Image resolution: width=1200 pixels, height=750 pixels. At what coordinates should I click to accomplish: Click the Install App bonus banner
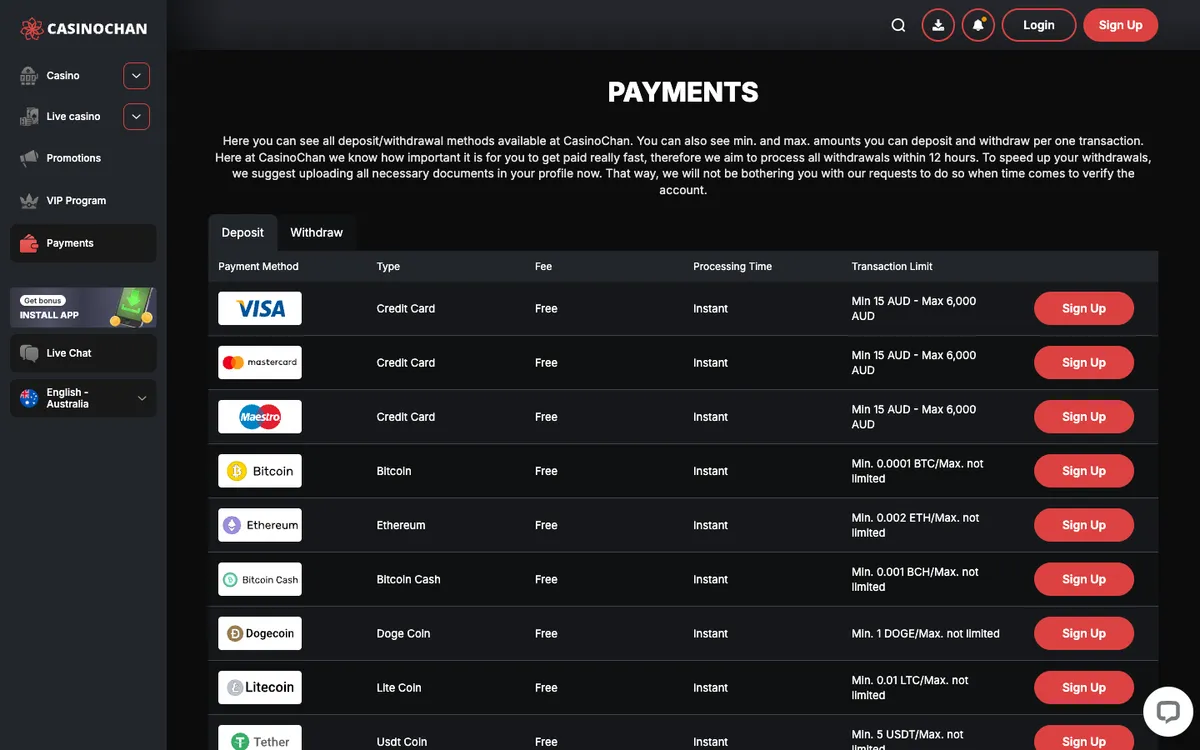pyautogui.click(x=83, y=308)
